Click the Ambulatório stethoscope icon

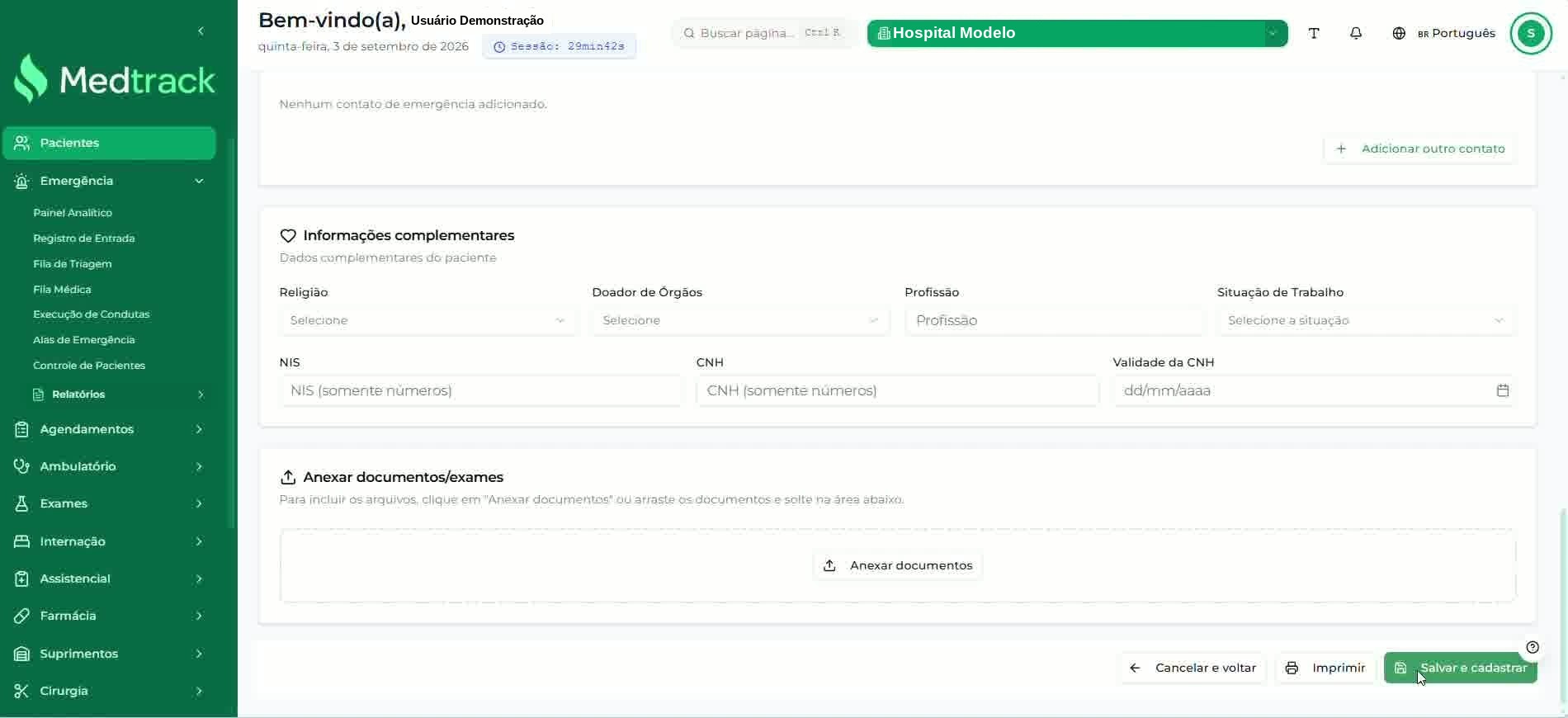coord(22,466)
